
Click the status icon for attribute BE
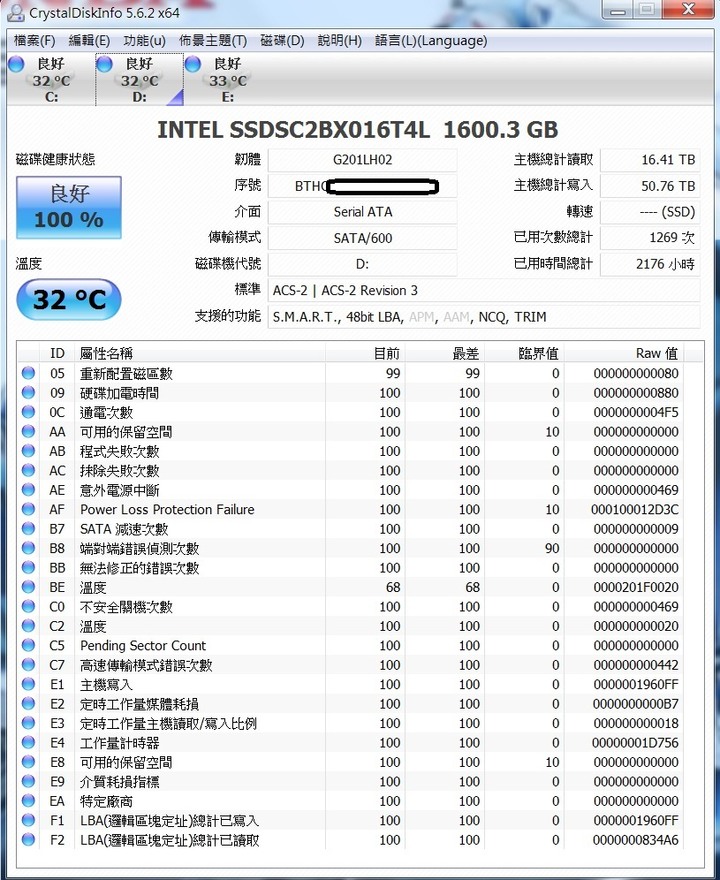(x=28, y=587)
